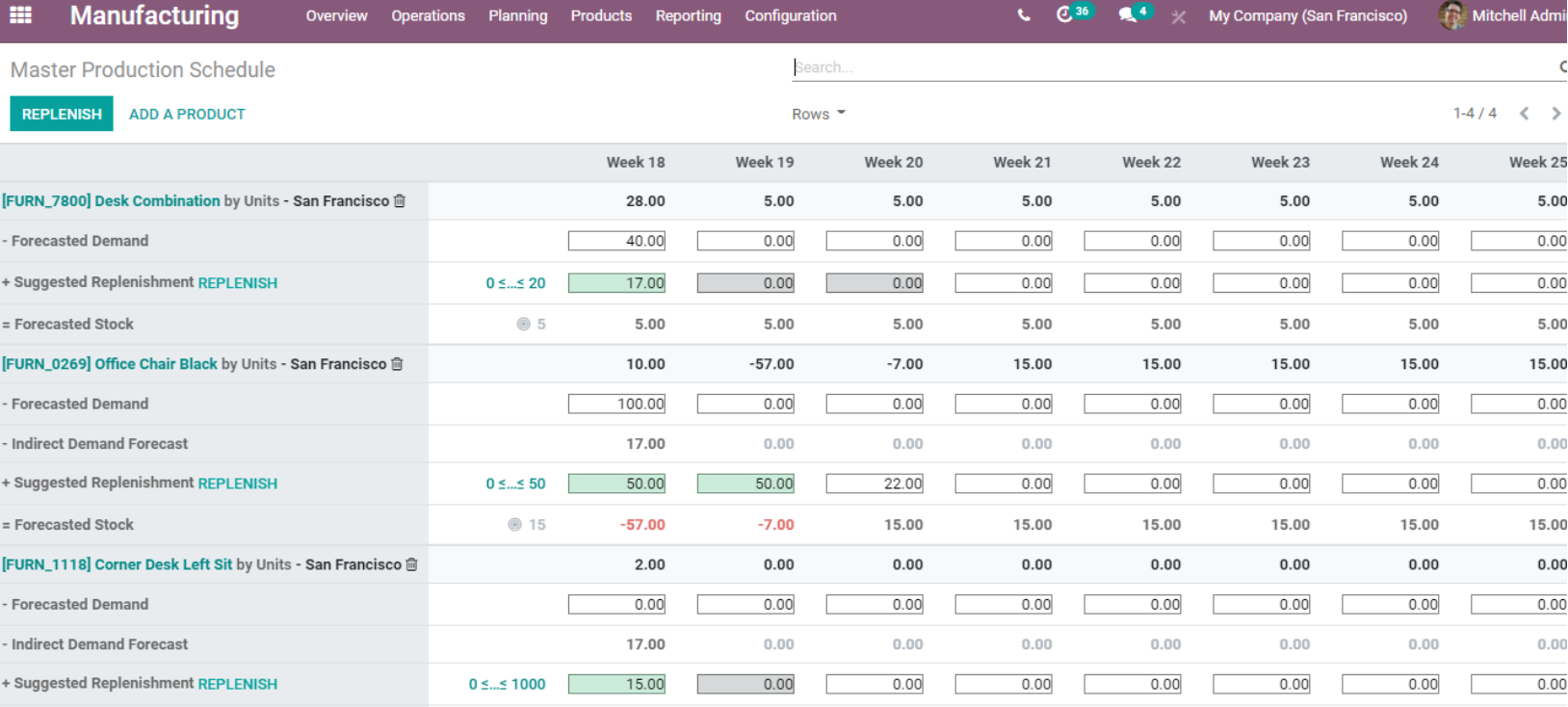Click Corner Desk Week 18 starting stock 2.00
The image size is (1568, 707).
[649, 563]
